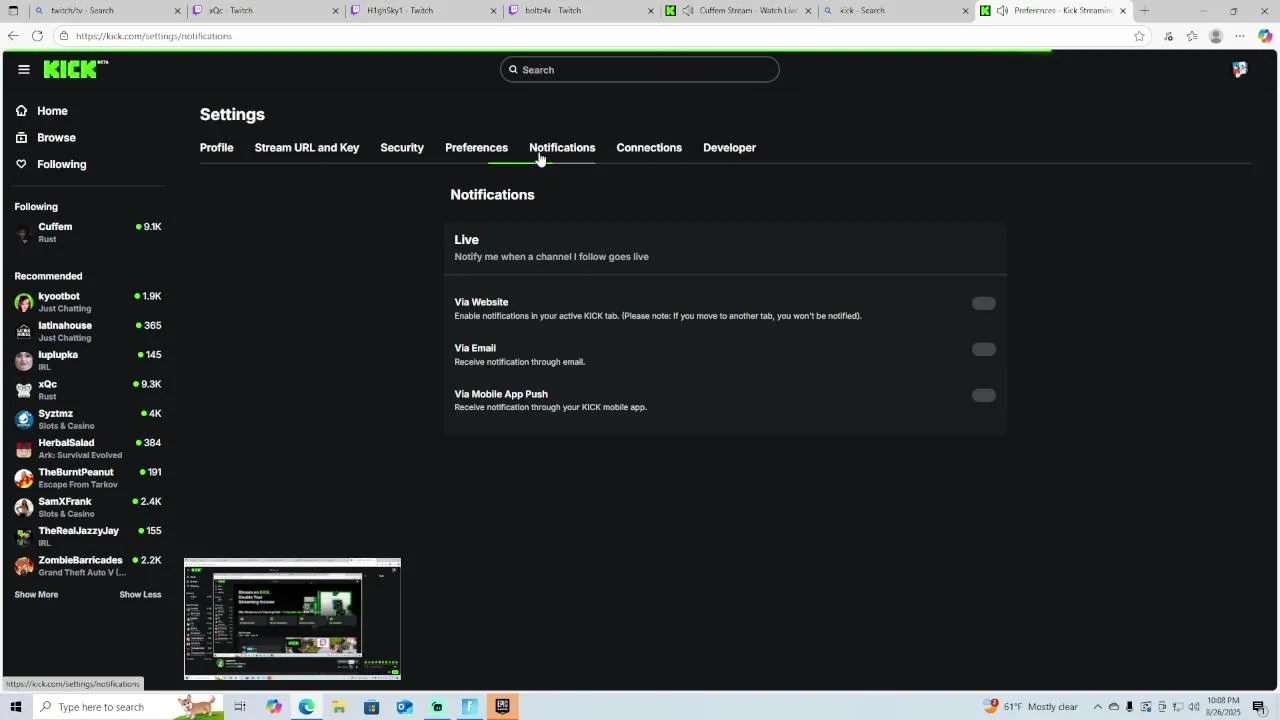Open browser settings and more menu

1240,36
